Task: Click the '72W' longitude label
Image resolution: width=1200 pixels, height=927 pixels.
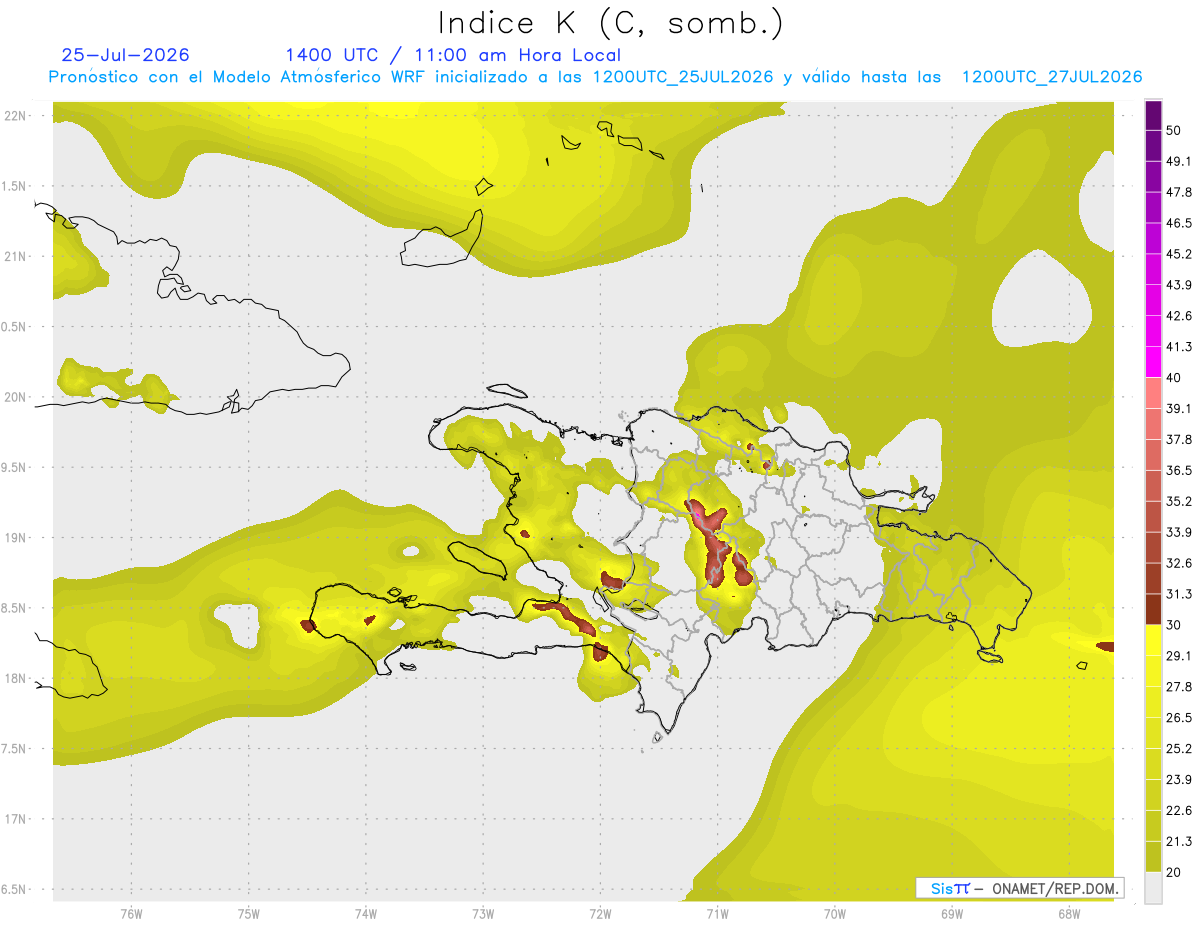Action: coord(600,914)
